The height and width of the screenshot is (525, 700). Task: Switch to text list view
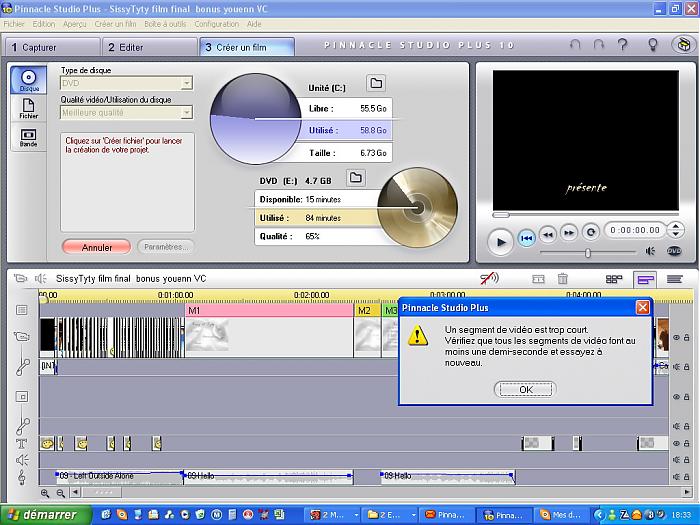click(x=675, y=279)
